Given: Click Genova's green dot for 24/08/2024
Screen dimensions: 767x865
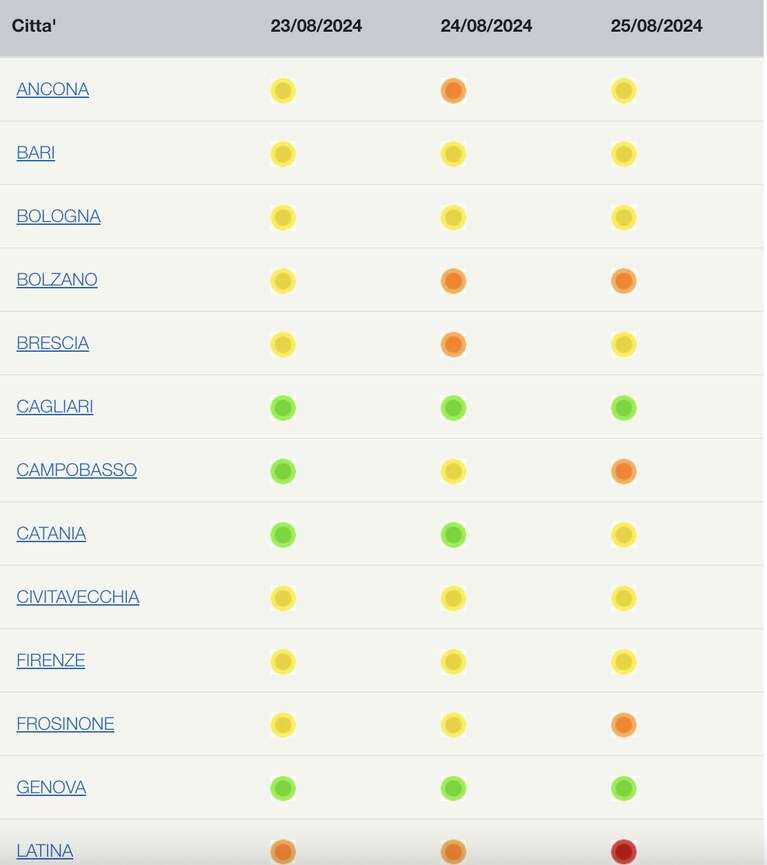Looking at the screenshot, I should (454, 789).
